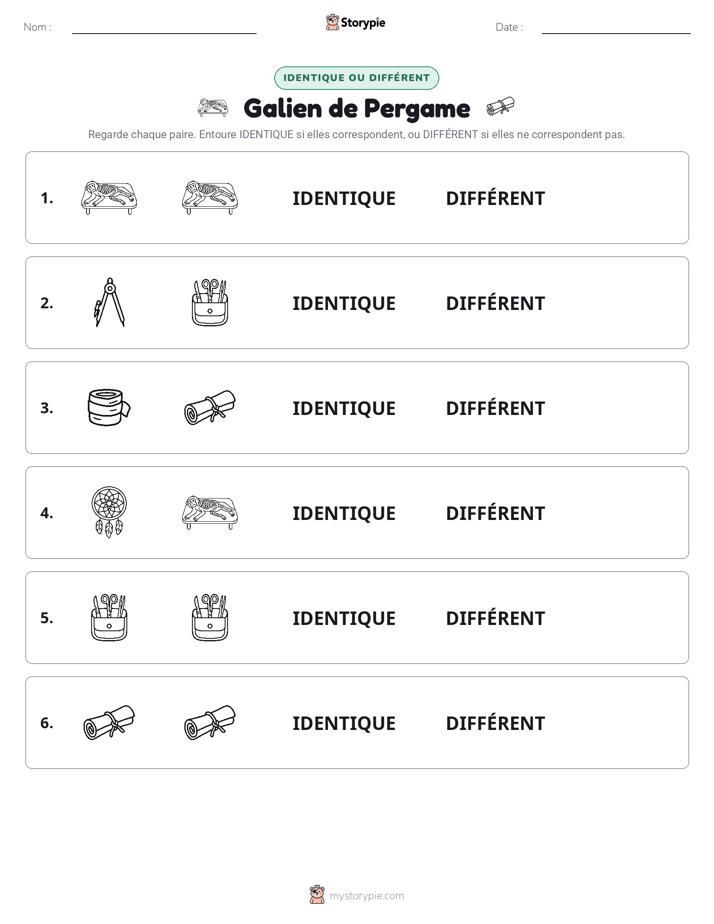Click the scroll icon beside bandage roll
Viewport: 714px width, 924px height.
pyautogui.click(x=210, y=407)
